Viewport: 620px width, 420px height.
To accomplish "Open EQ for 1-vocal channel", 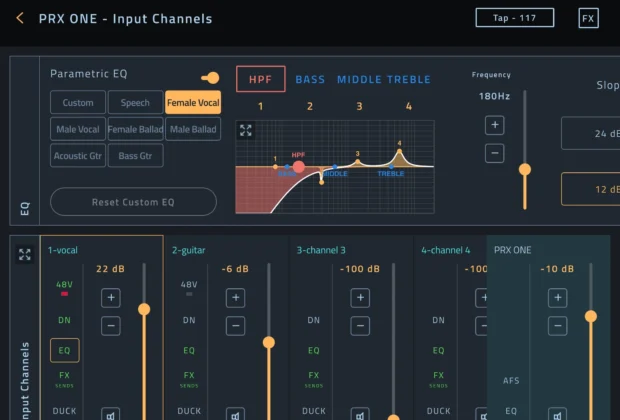I will [x=64, y=350].
